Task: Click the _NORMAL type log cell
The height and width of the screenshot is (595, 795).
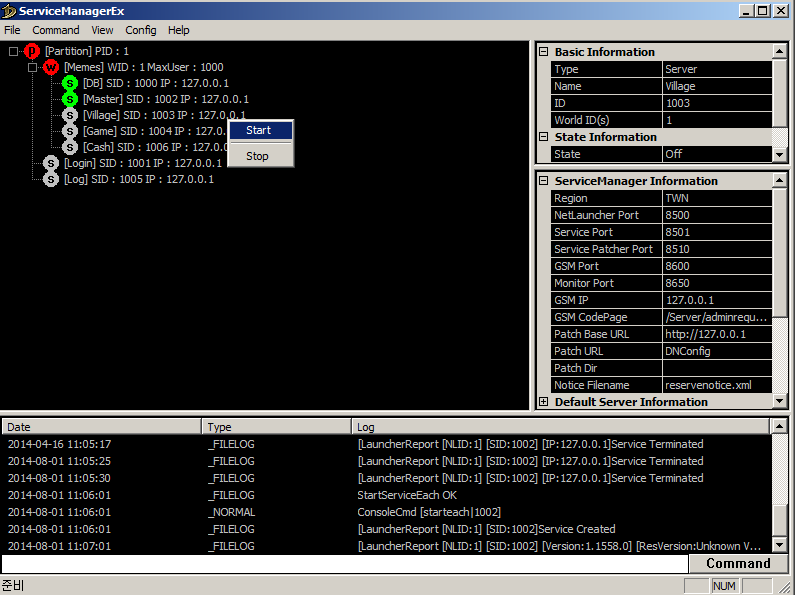Action: click(x=232, y=512)
